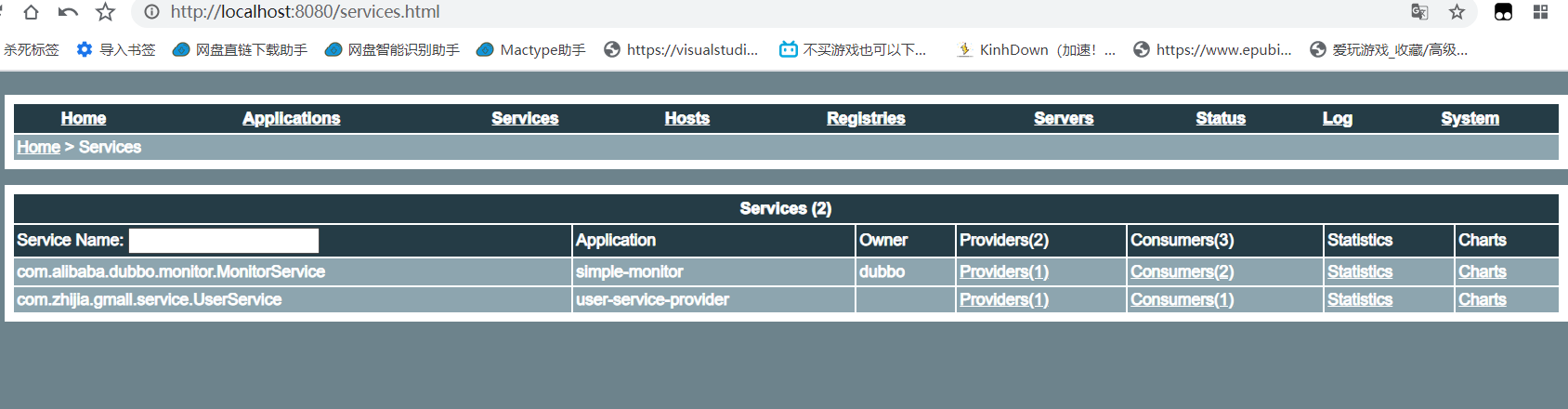Image resolution: width=1568 pixels, height=409 pixels.
Task: Open the https://visualstudi... bookmark
Action: 681,49
